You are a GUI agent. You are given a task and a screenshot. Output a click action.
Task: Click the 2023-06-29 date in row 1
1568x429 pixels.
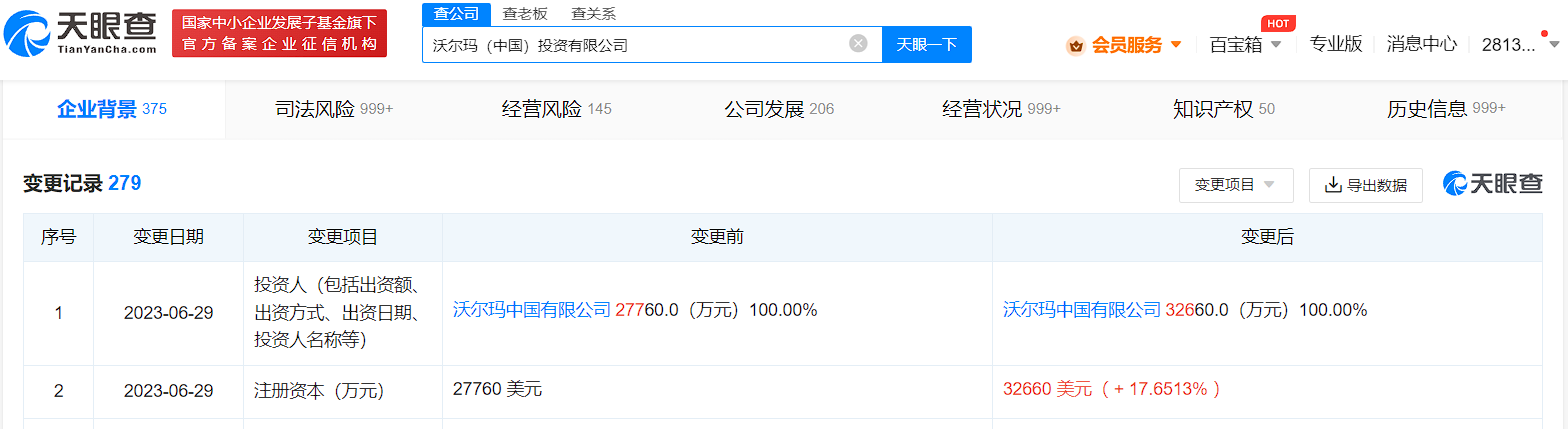click(168, 312)
